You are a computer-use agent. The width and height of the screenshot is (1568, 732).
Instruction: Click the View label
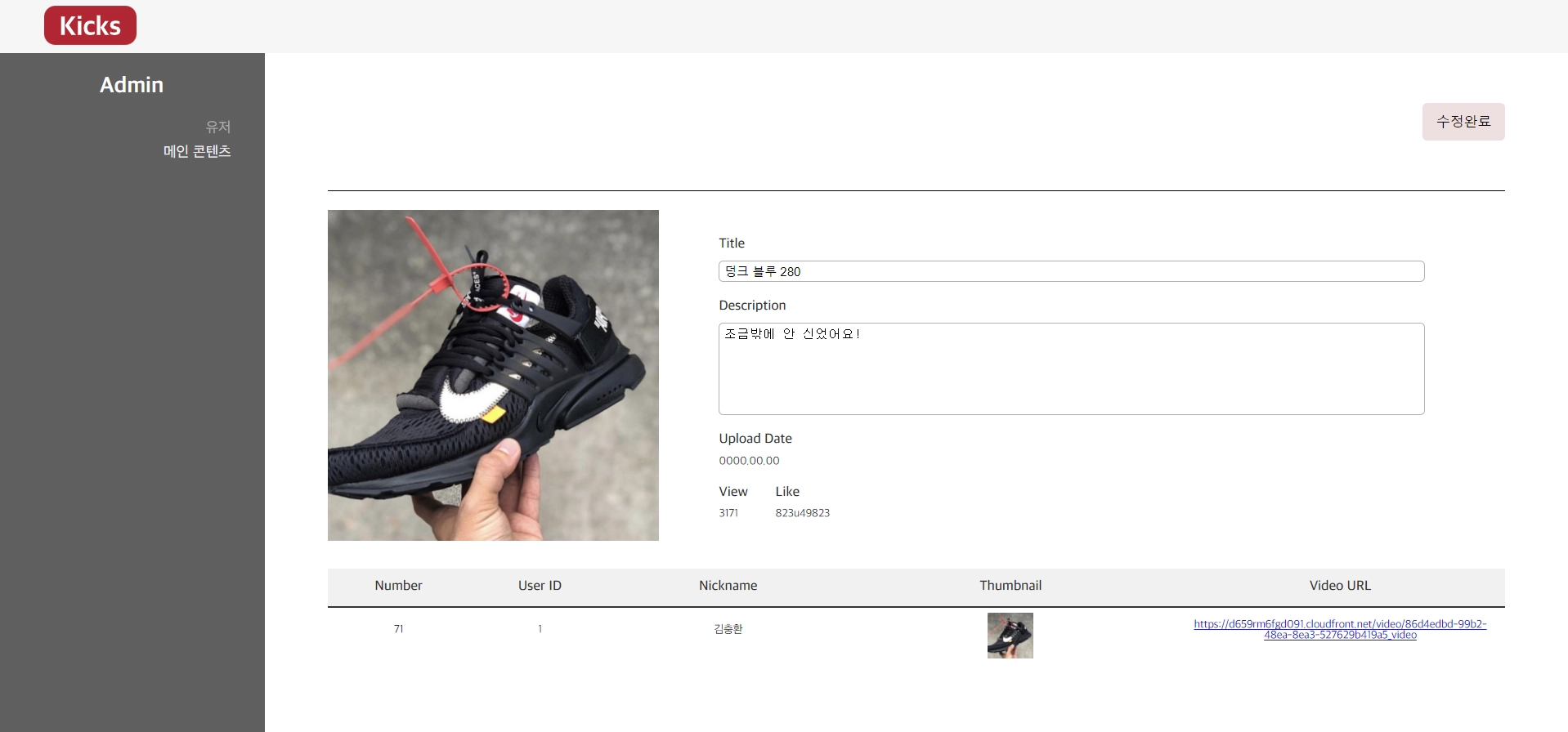coord(733,492)
